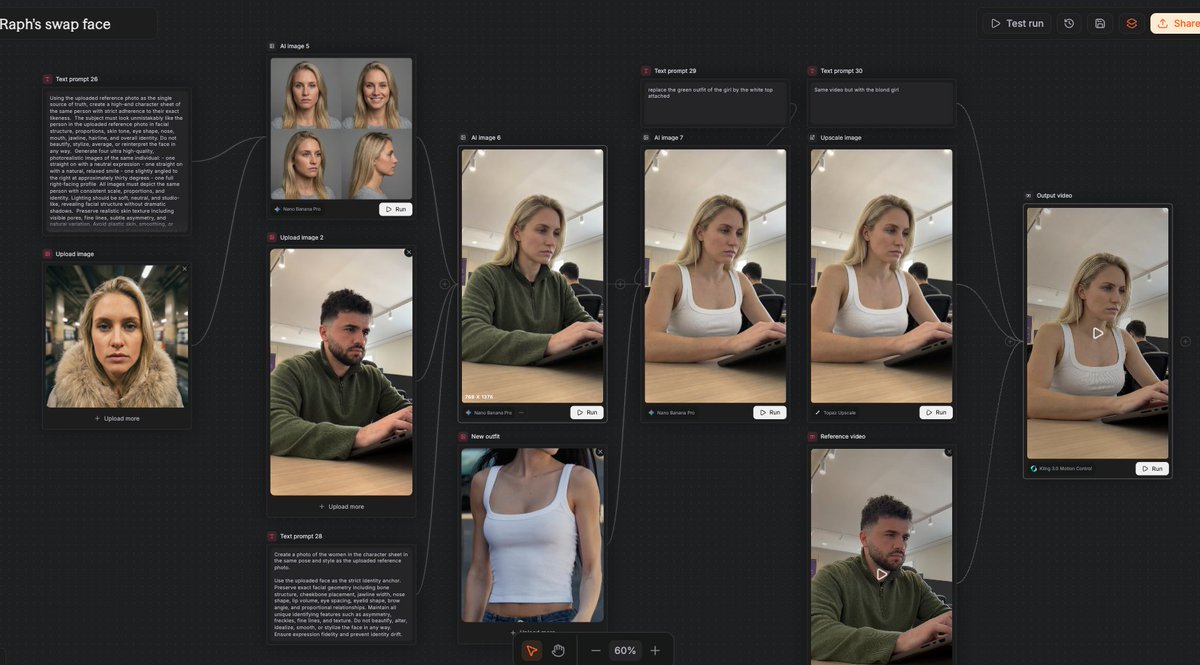
Task: Select the AI image 7 white top result
Action: pyautogui.click(x=715, y=276)
